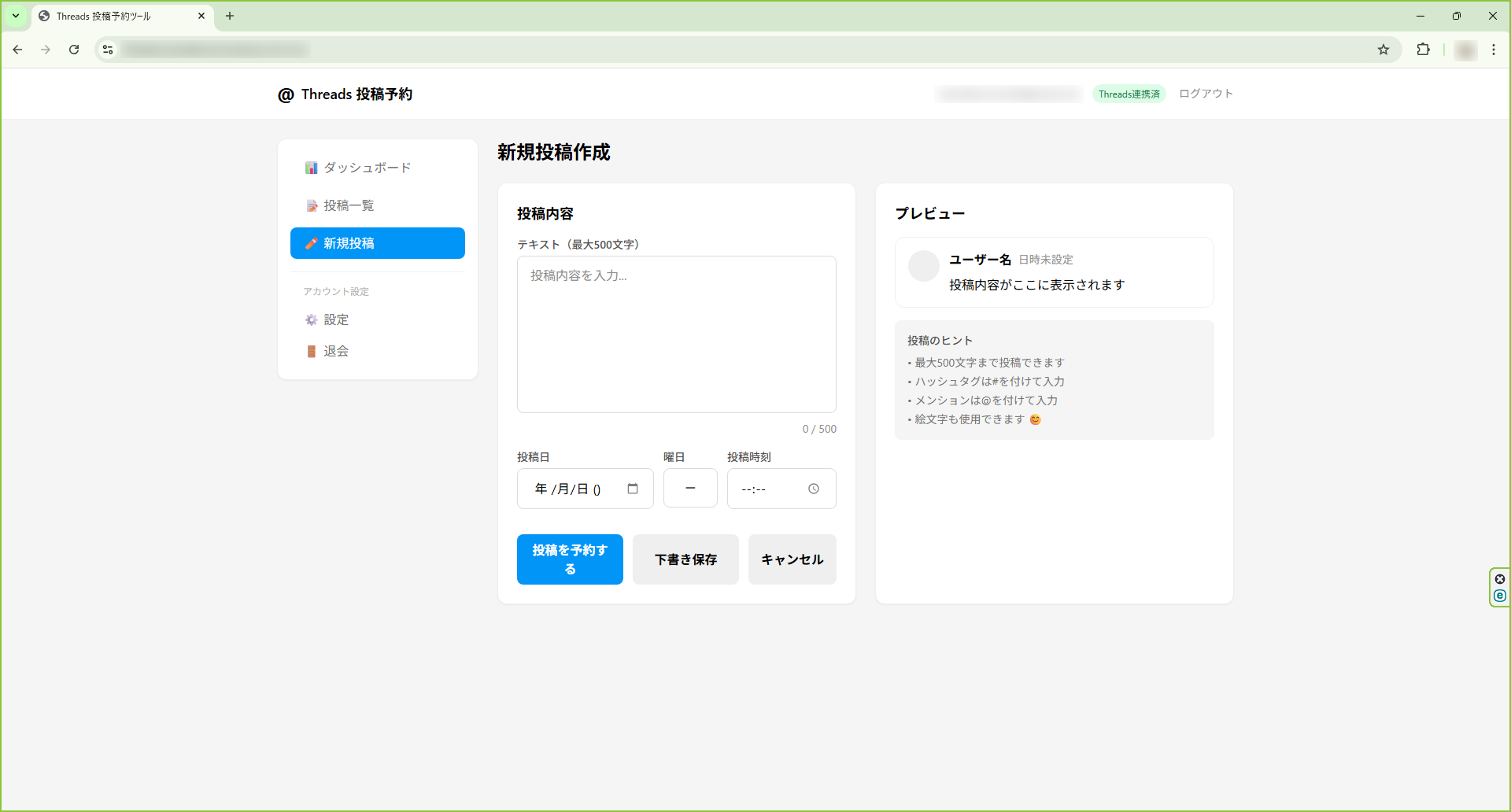Open the Chrome three-dot menu
The image size is (1511, 812).
tap(1494, 49)
